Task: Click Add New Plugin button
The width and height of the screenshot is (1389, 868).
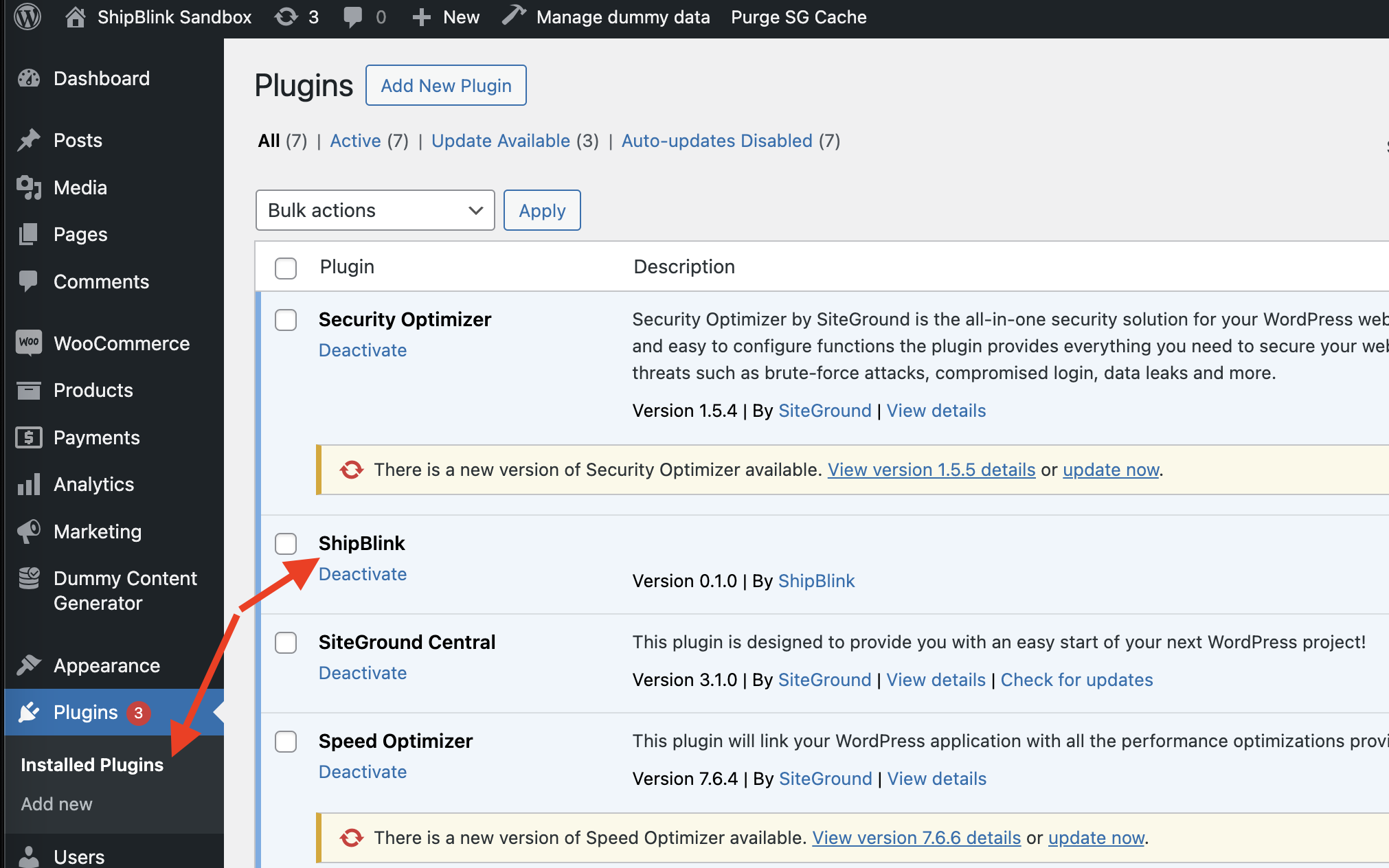Action: (x=446, y=85)
